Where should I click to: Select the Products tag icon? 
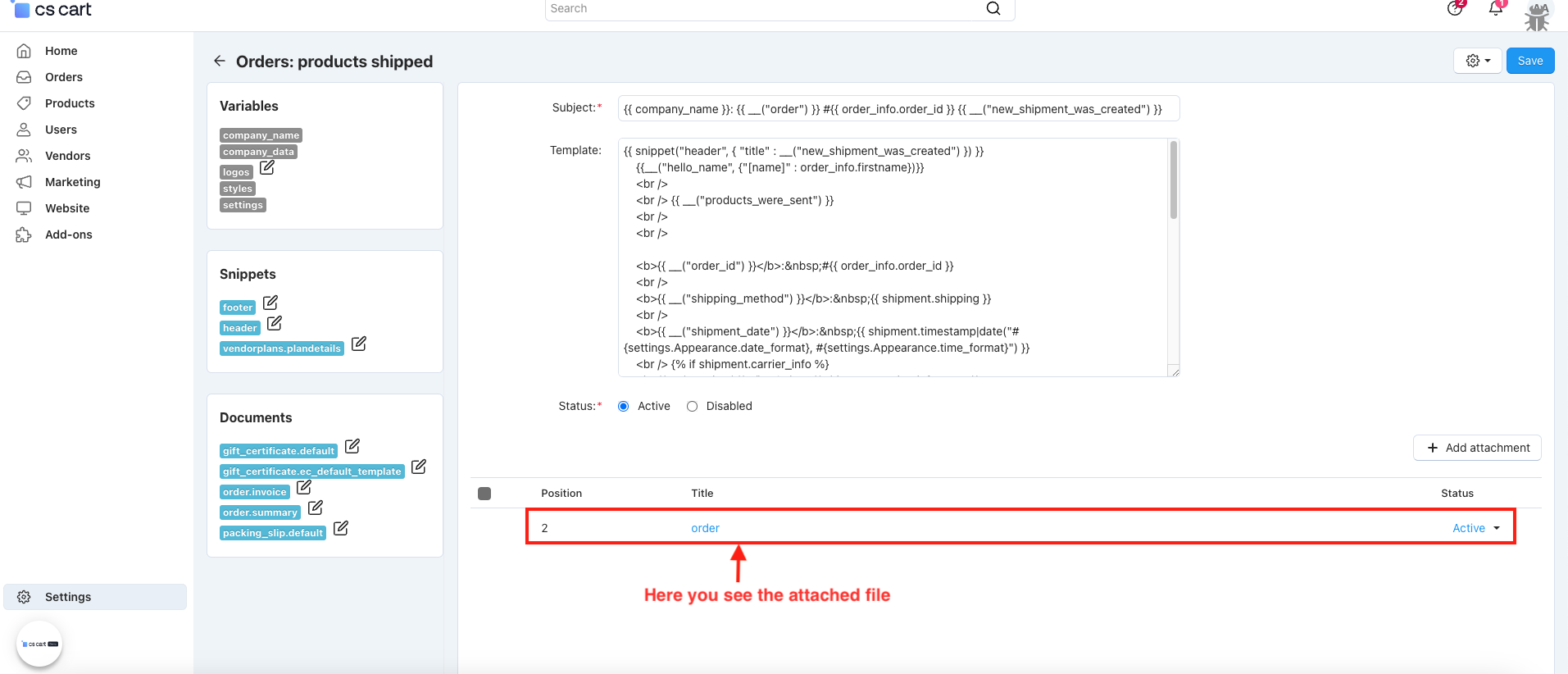point(24,103)
